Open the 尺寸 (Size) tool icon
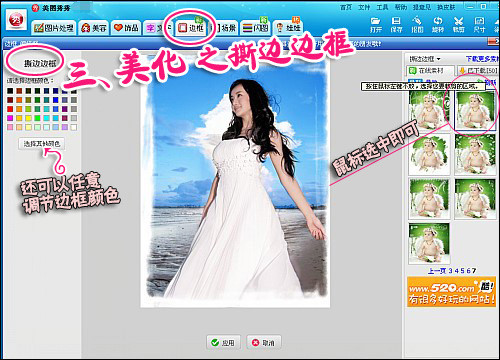Image resolution: width=500 pixels, height=360 pixels. [x=479, y=25]
